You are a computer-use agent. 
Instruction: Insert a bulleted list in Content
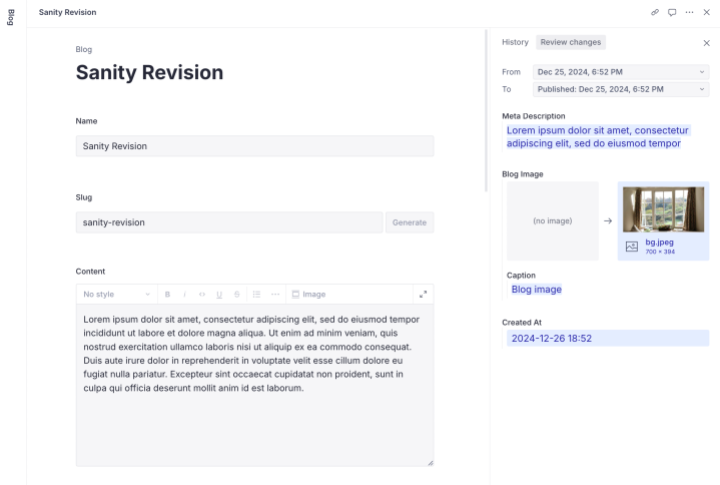(256, 294)
